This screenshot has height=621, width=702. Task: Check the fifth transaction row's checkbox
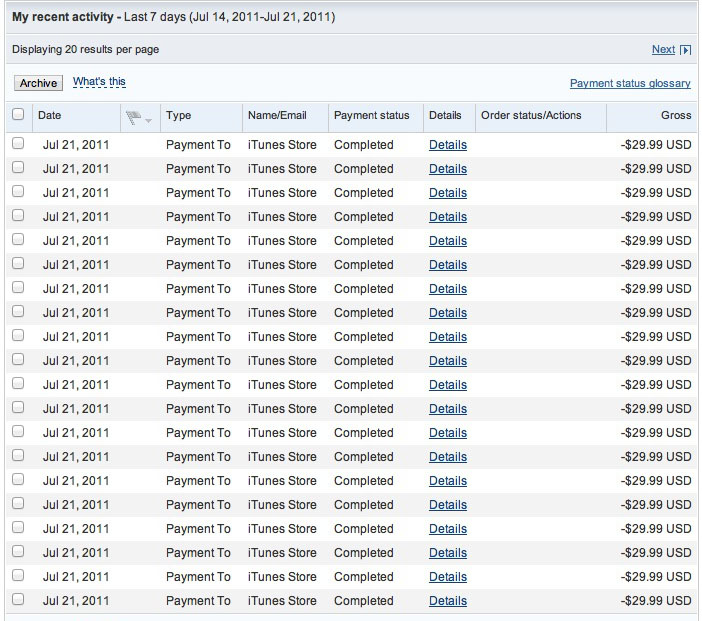point(18,239)
